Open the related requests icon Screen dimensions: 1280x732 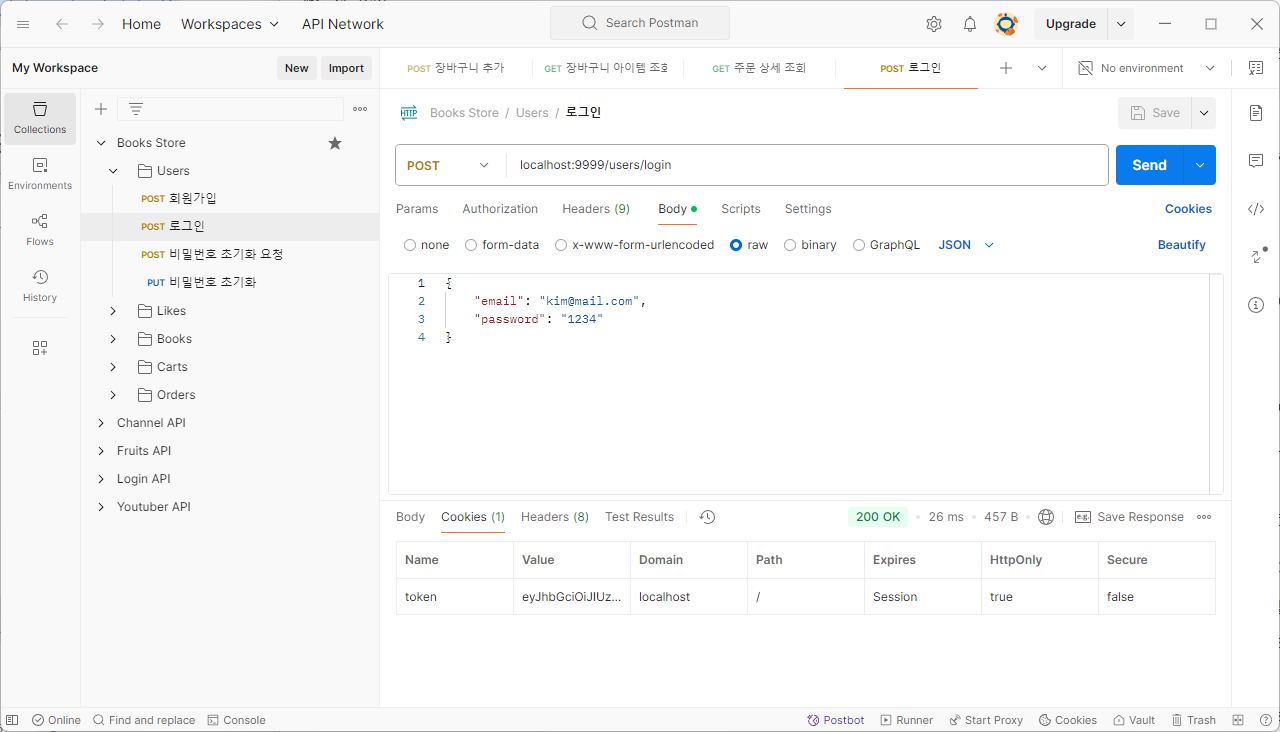click(x=1256, y=257)
